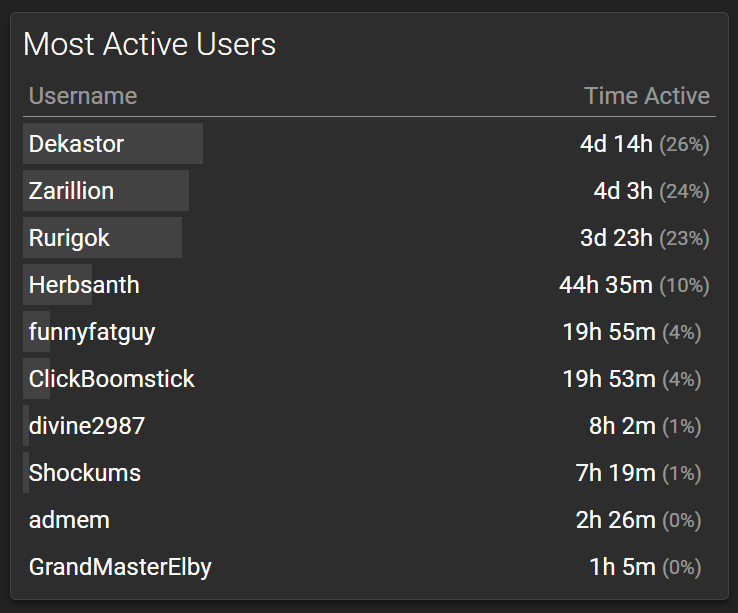Image resolution: width=738 pixels, height=613 pixels.
Task: Open GrandMasterElby's user entry
Action: coord(120,567)
